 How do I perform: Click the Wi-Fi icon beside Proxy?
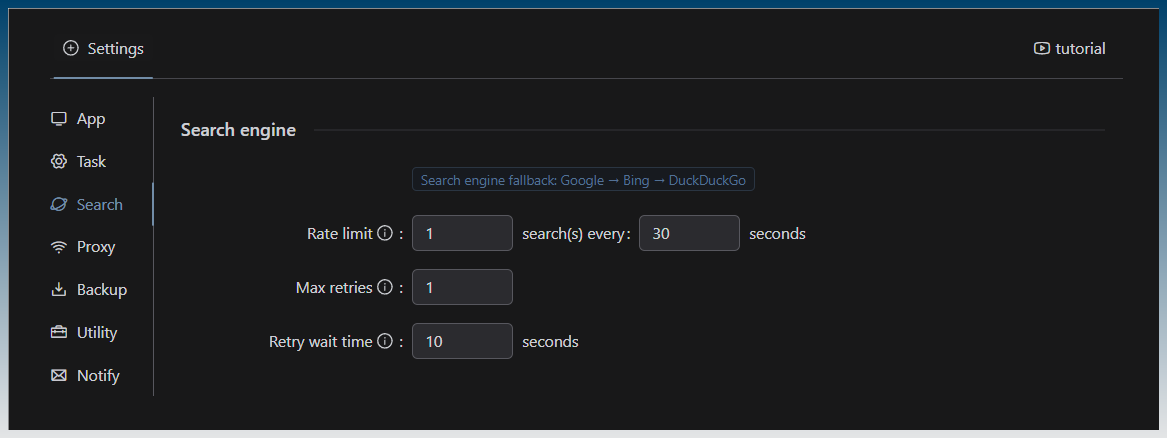[x=59, y=247]
